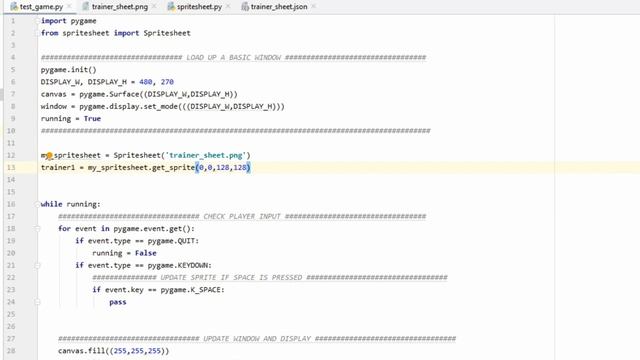Click 'get_sprite' method call on line 13
This screenshot has width=640, height=360.
173,167
